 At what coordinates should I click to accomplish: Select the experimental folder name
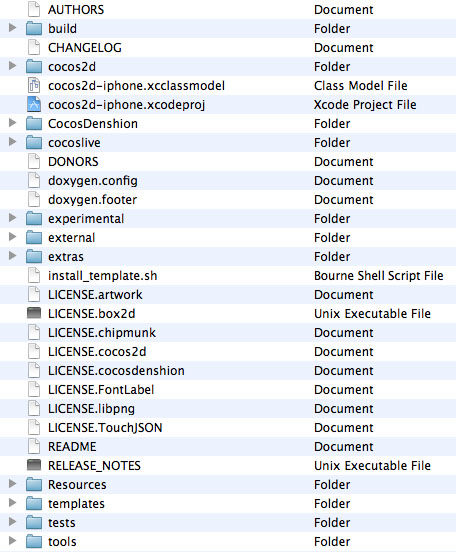tap(86, 219)
